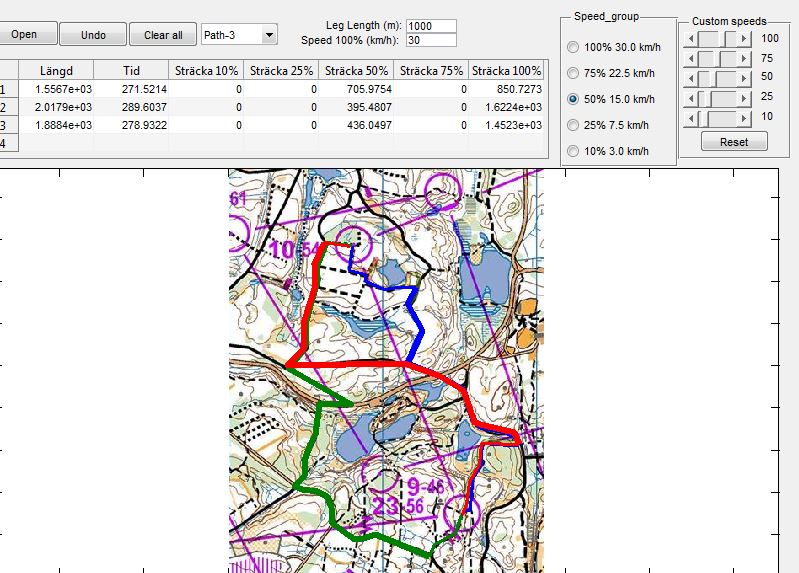
Task: Click the cell with value 1.6224e+03
Action: [506, 107]
